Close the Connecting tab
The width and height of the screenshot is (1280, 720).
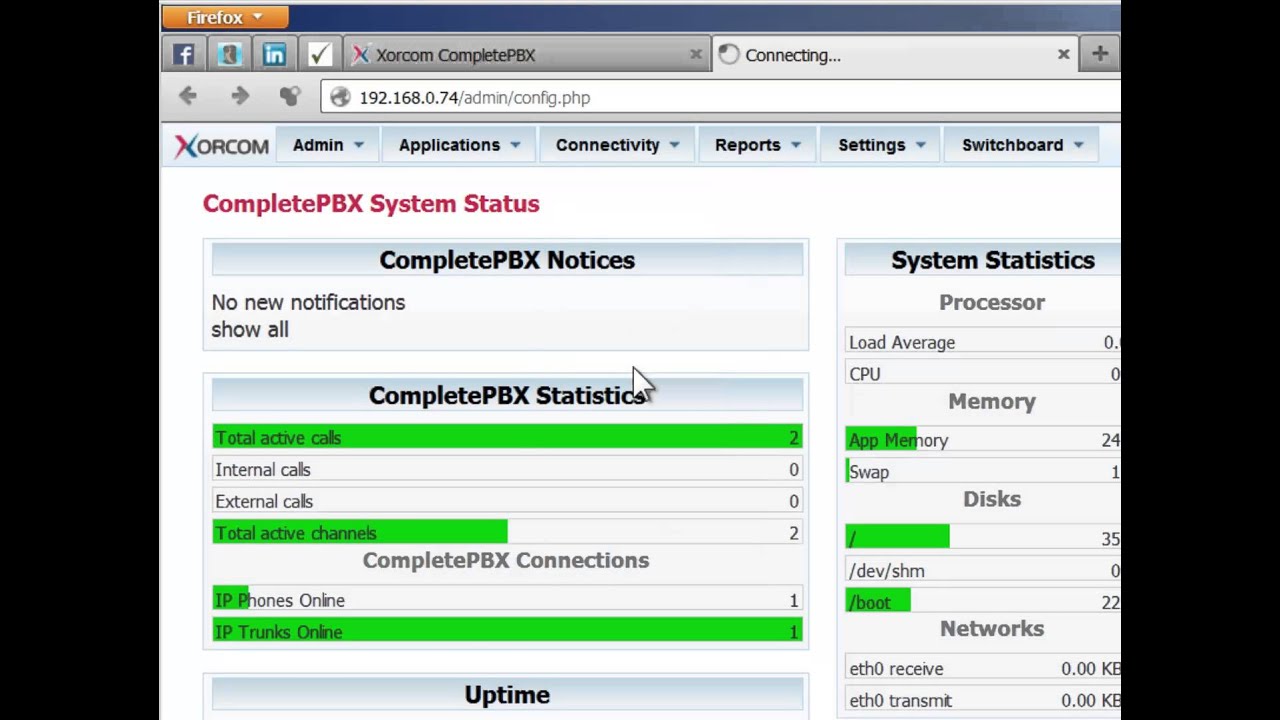1064,55
